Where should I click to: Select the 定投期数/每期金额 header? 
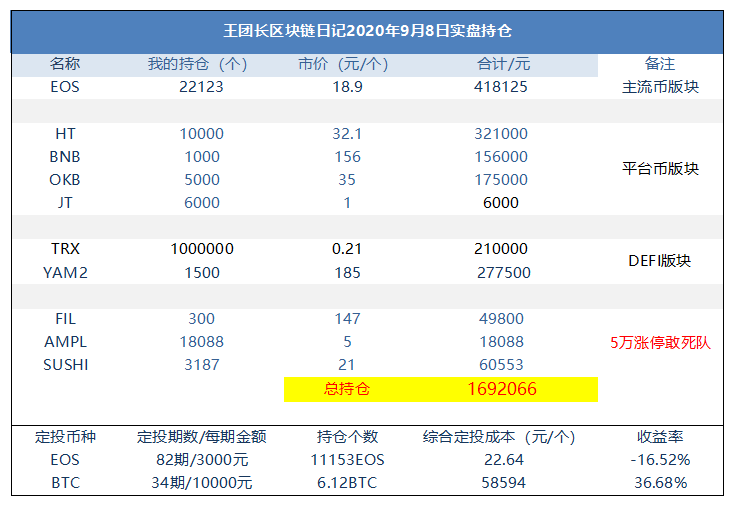point(202,437)
